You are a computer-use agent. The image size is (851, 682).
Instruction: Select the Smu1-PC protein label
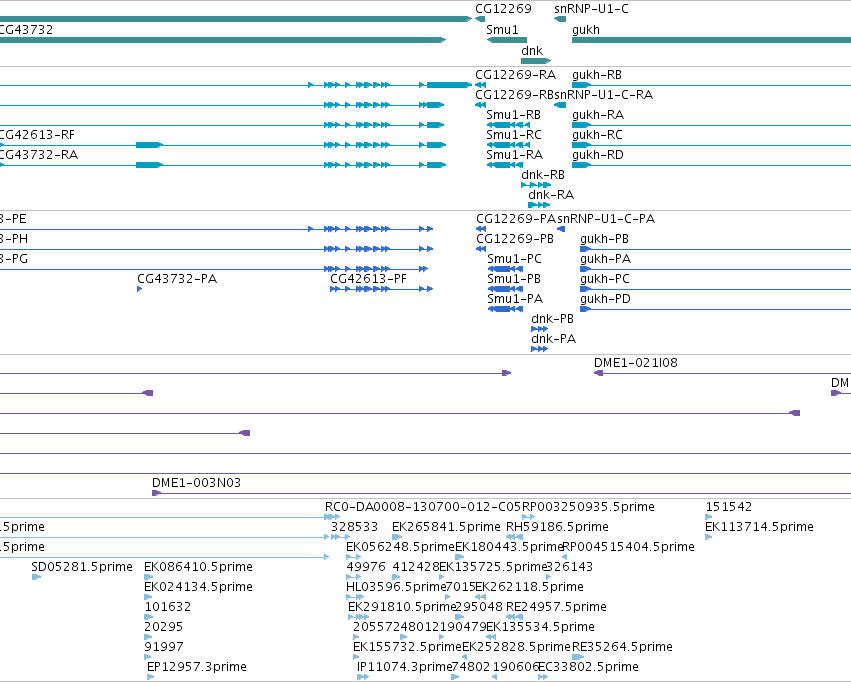pyautogui.click(x=514, y=259)
